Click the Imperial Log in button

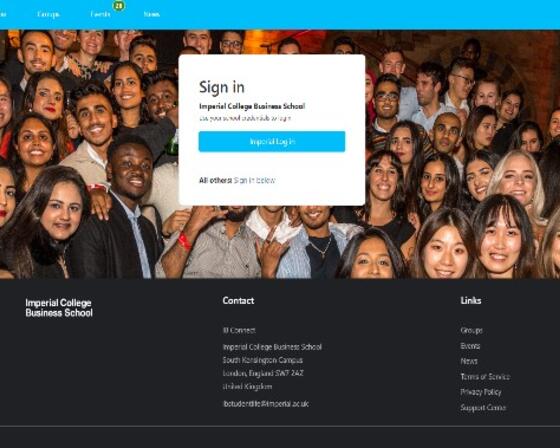point(272,141)
